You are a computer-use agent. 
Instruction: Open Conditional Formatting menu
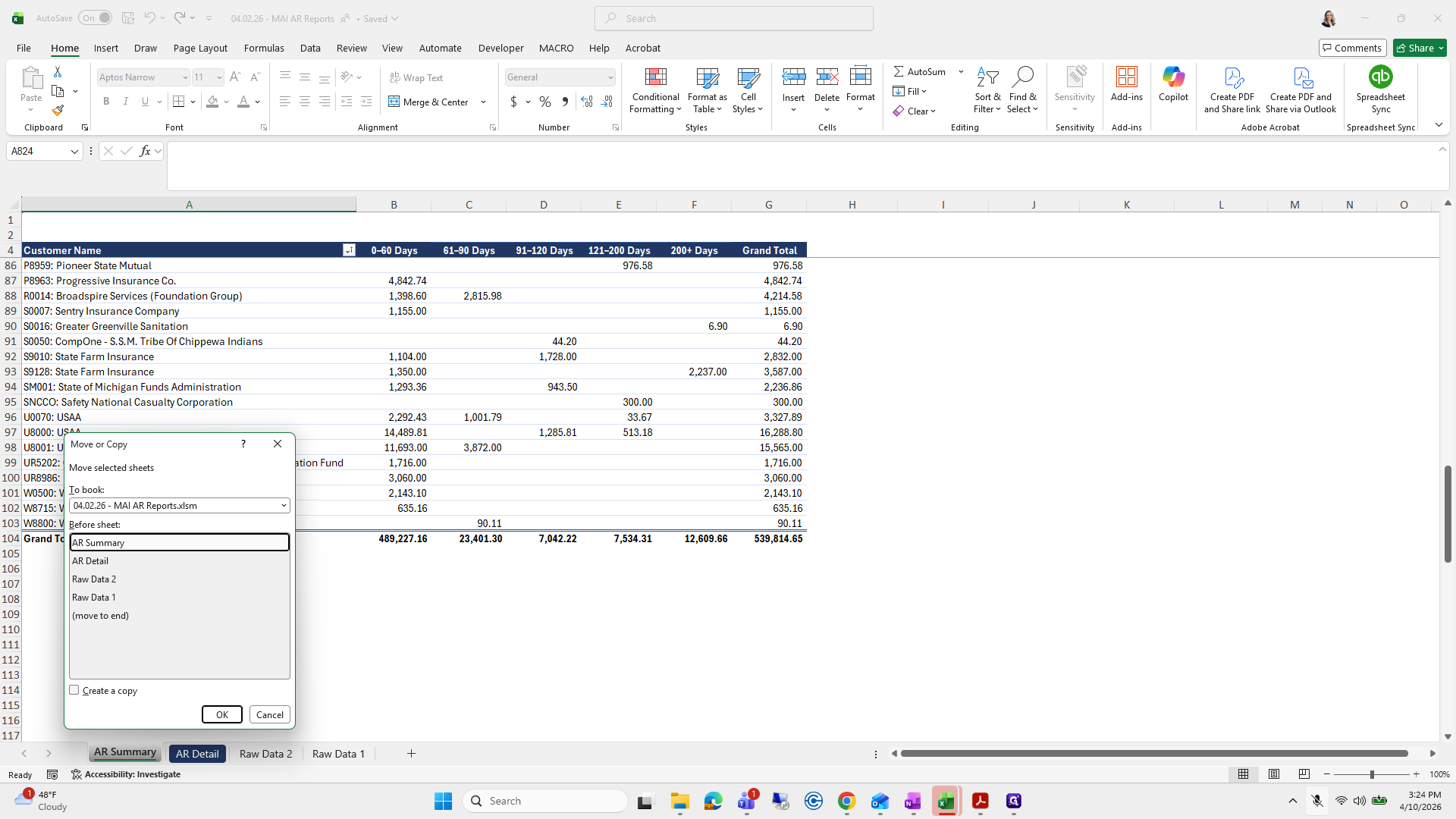tap(655, 90)
